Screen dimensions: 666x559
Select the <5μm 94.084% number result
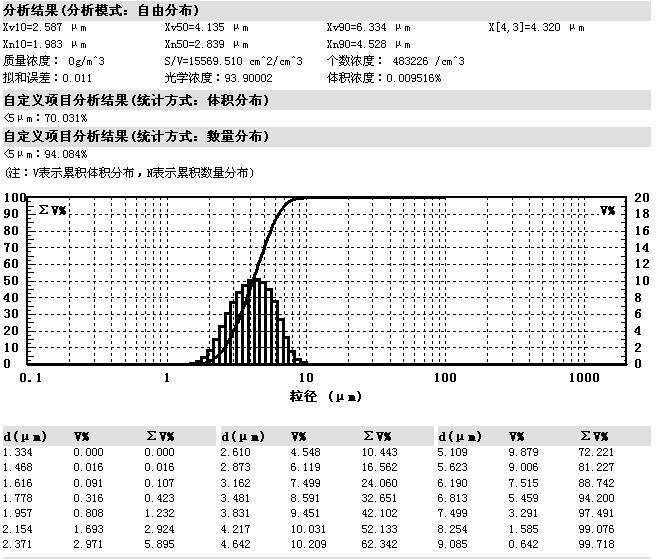coord(46,154)
